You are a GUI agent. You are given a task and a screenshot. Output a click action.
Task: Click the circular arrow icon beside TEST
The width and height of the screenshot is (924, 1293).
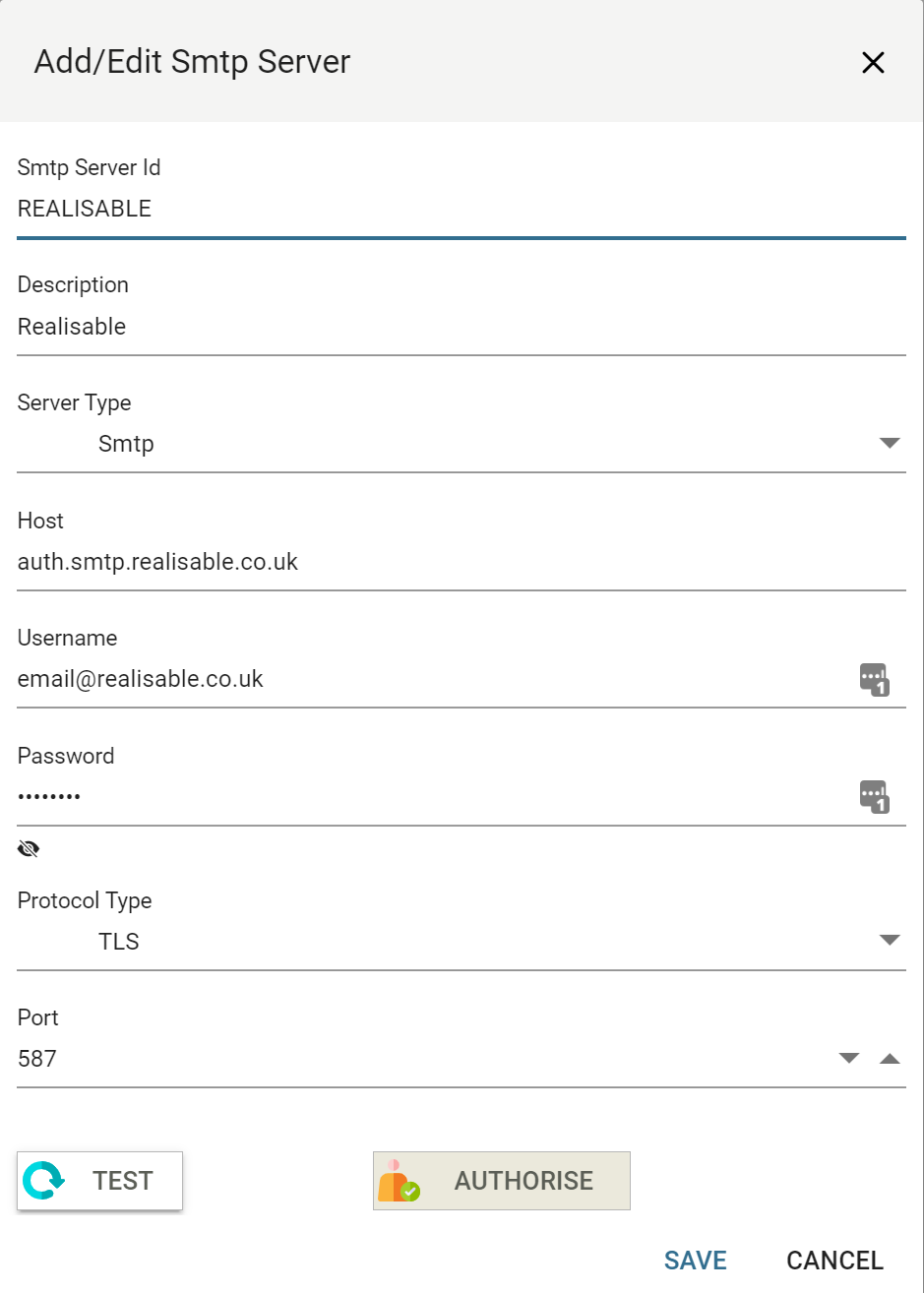click(44, 1181)
